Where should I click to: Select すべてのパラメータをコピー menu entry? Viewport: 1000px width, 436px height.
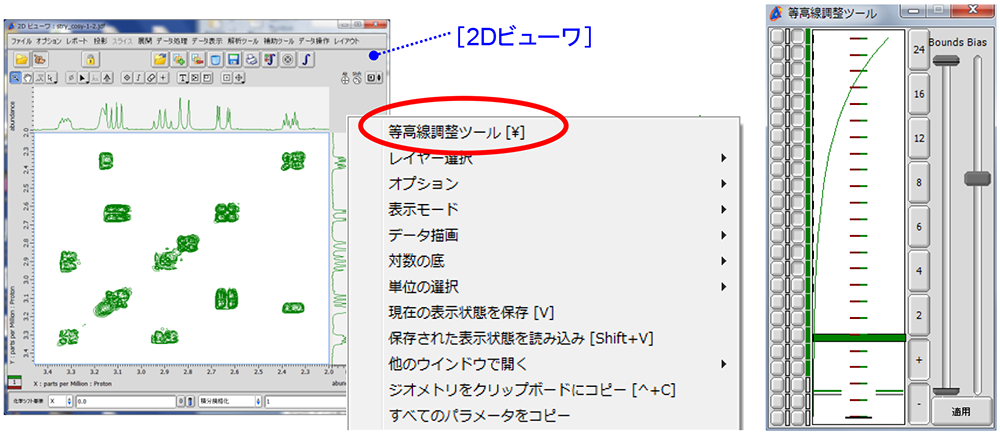(x=480, y=414)
